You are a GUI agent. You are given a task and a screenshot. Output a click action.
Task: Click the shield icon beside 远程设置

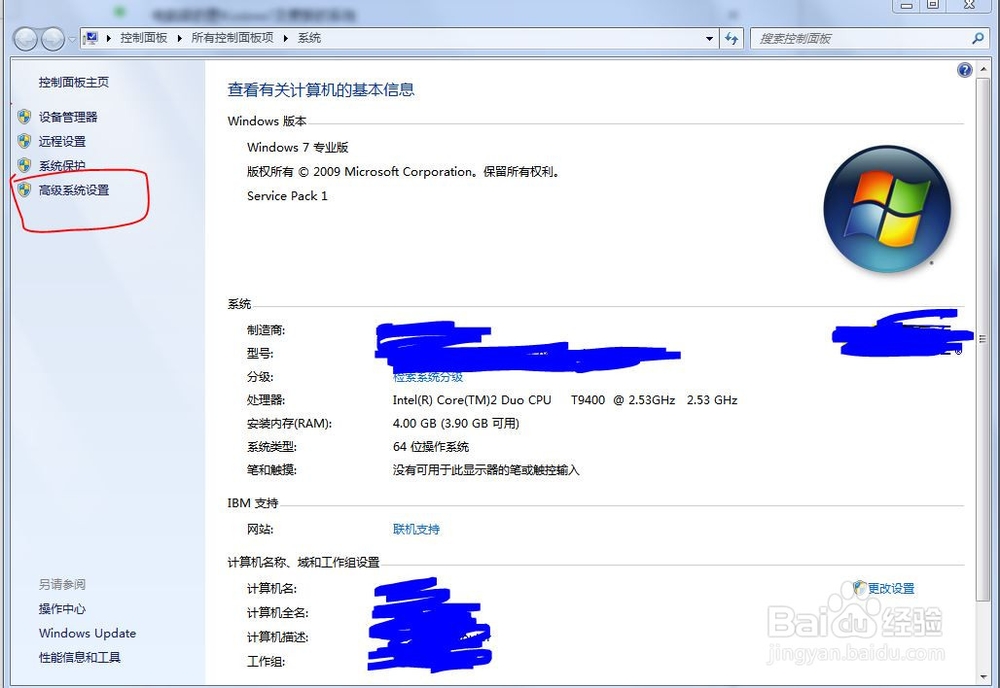coord(24,141)
